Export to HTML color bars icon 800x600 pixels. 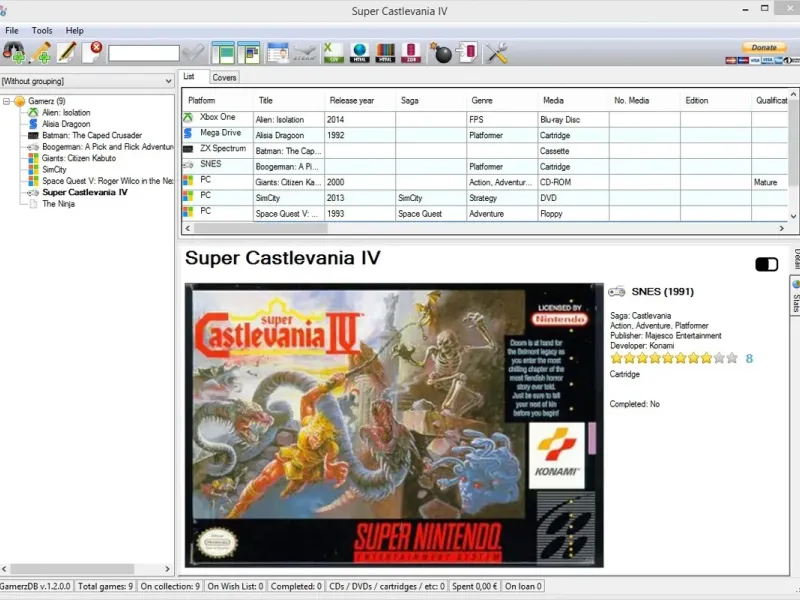click(386, 53)
